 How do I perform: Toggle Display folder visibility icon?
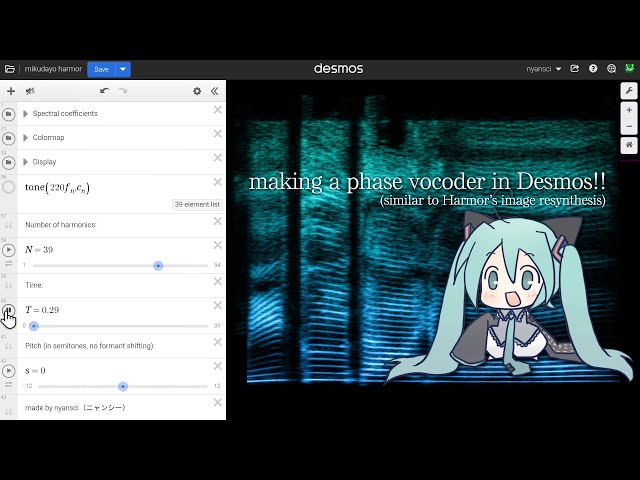click(9, 162)
